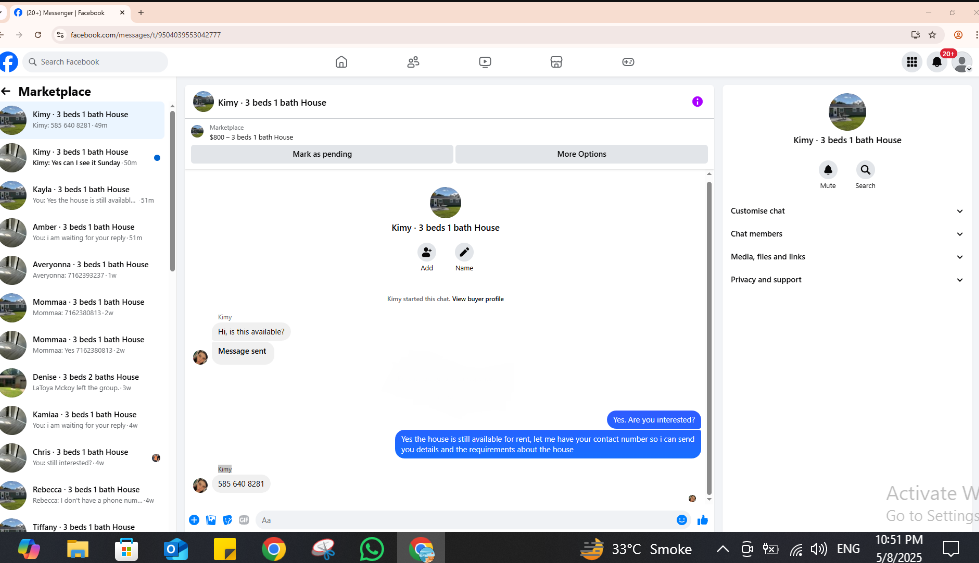
Task: Open the Amber 3 beds chat
Action: 82,232
